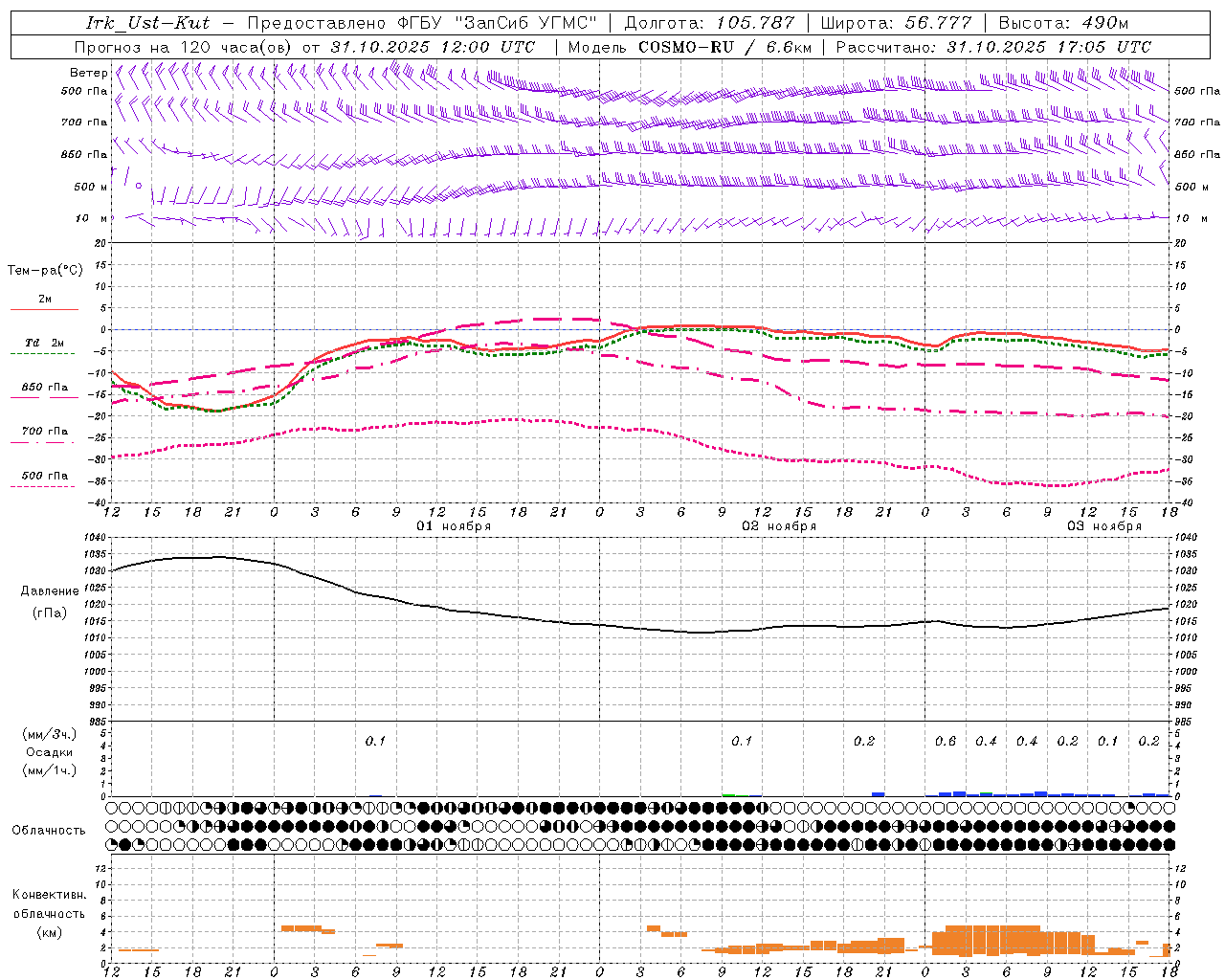Viewport: 1225px width, 980px height.
Task: Click the '(гПа)' unit label under Давление
Action: tap(50, 613)
